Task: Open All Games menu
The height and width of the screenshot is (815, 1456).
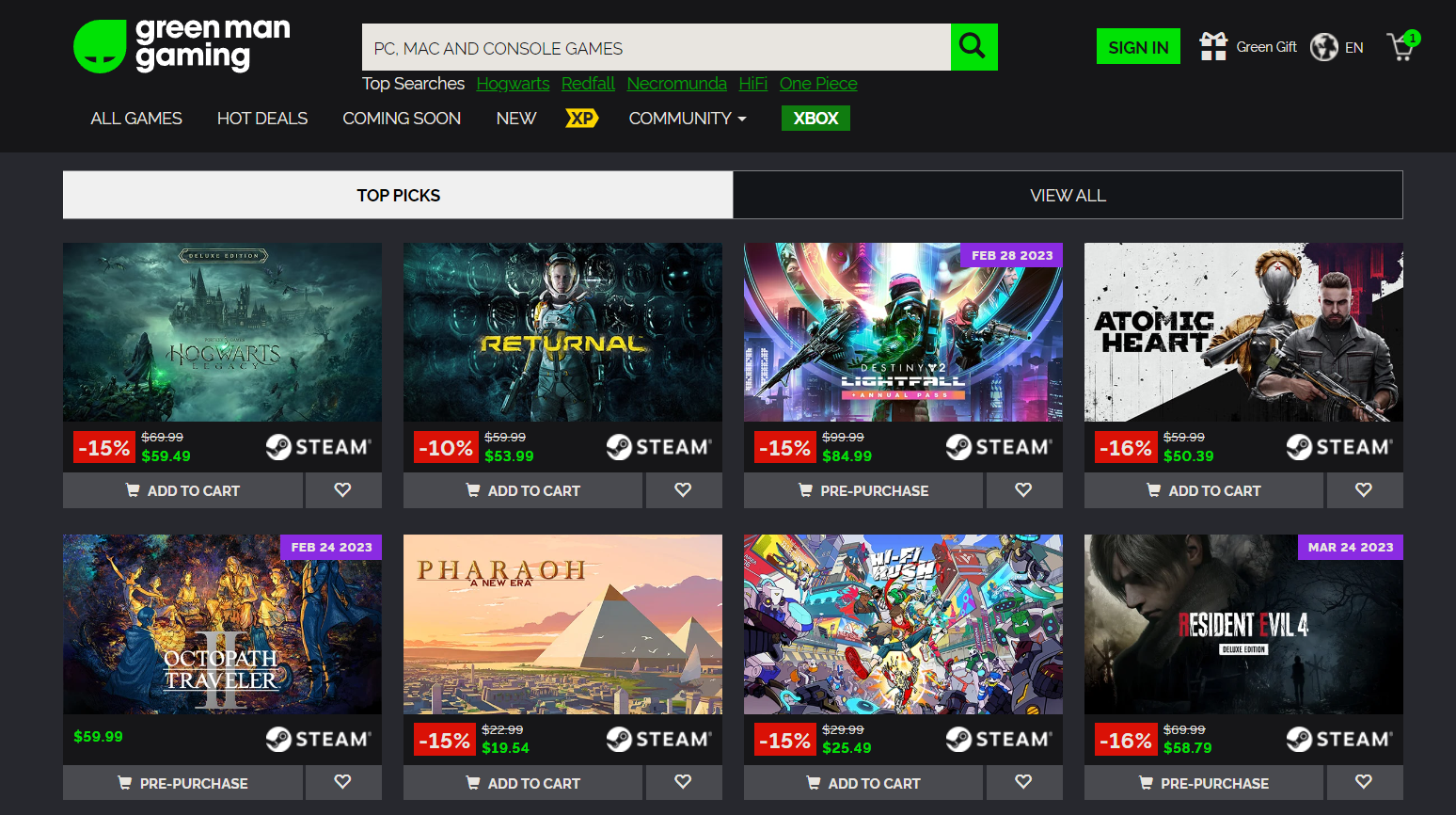Action: 136,119
